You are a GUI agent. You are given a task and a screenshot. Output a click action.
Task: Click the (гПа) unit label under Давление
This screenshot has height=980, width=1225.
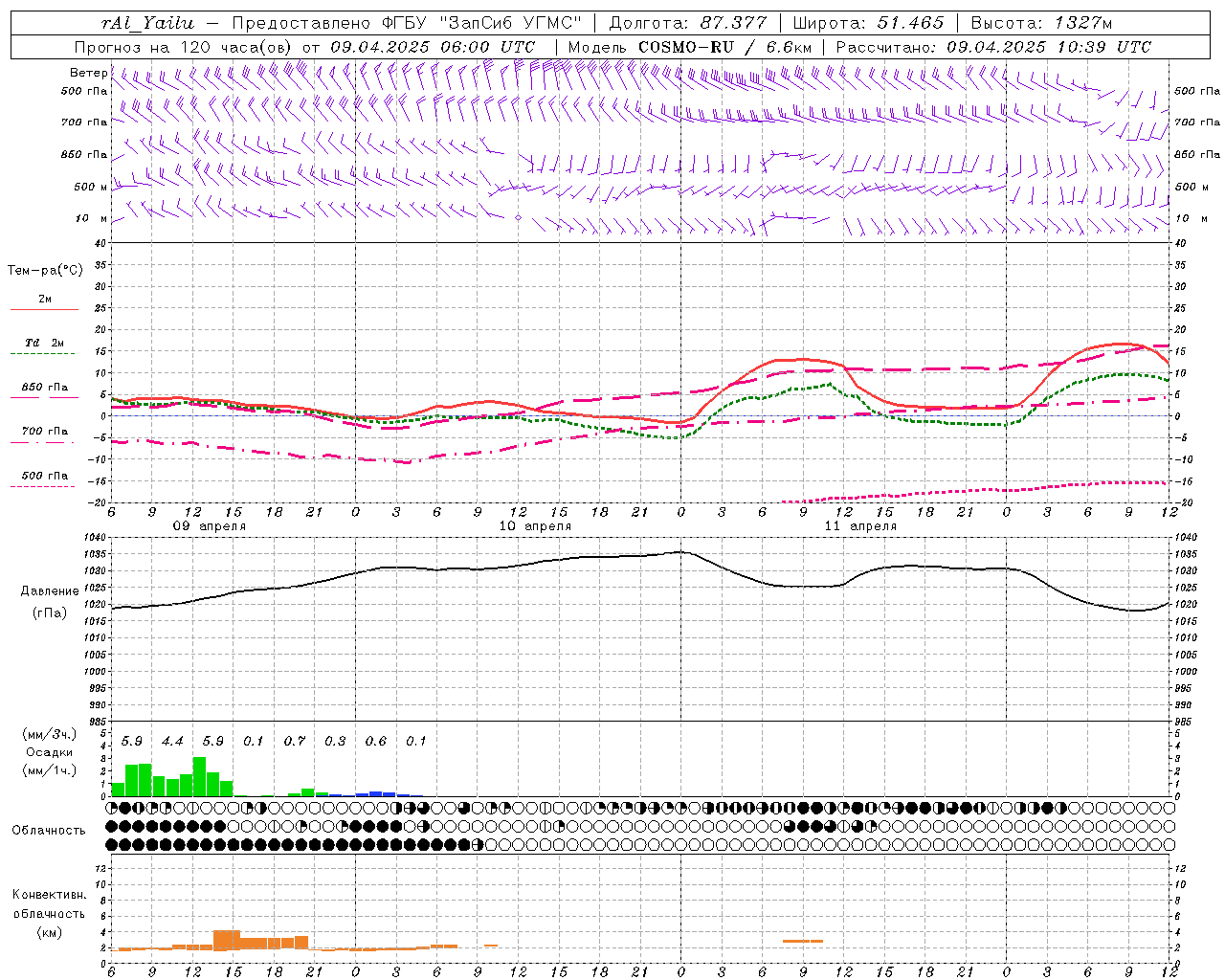coord(50,612)
